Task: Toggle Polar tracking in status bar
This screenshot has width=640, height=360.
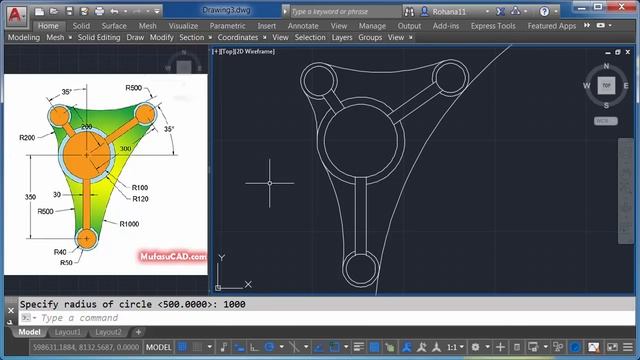Action: click(x=269, y=347)
